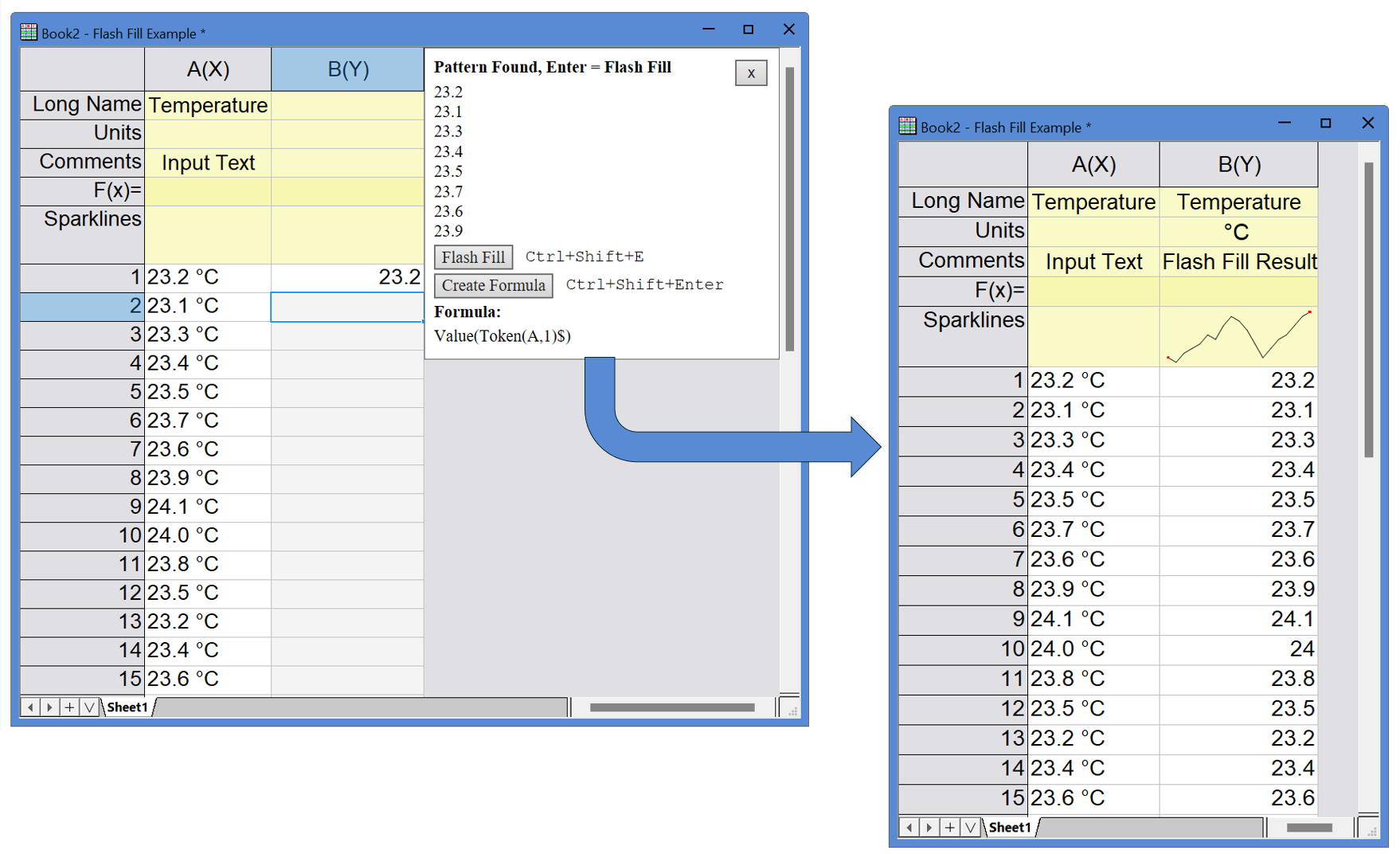Click the Flash Fill button
Viewport: 1400px width, 854px height.
[x=473, y=257]
